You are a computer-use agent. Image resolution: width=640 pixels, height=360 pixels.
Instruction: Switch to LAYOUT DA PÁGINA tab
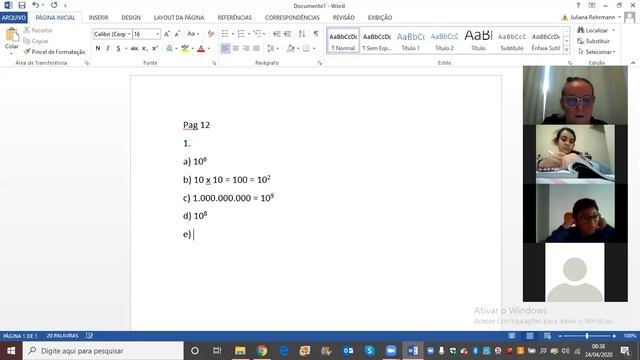(179, 18)
